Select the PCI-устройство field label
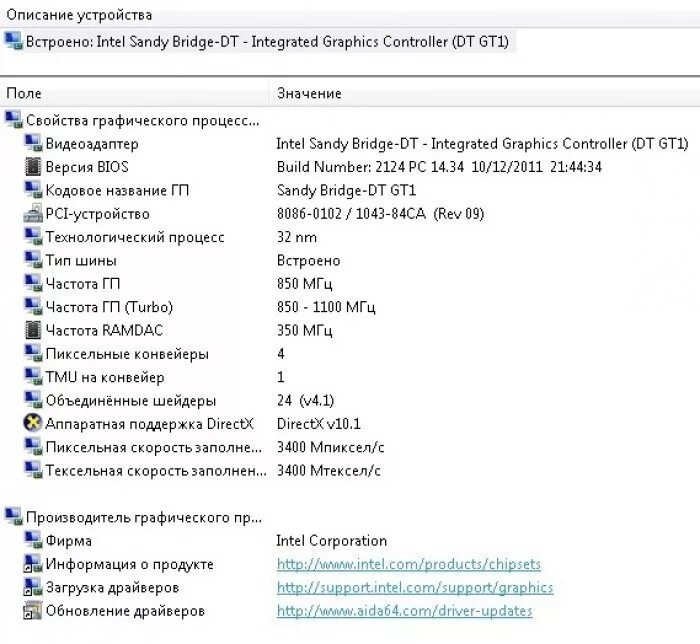Image resolution: width=700 pixels, height=644 pixels. 97,214
